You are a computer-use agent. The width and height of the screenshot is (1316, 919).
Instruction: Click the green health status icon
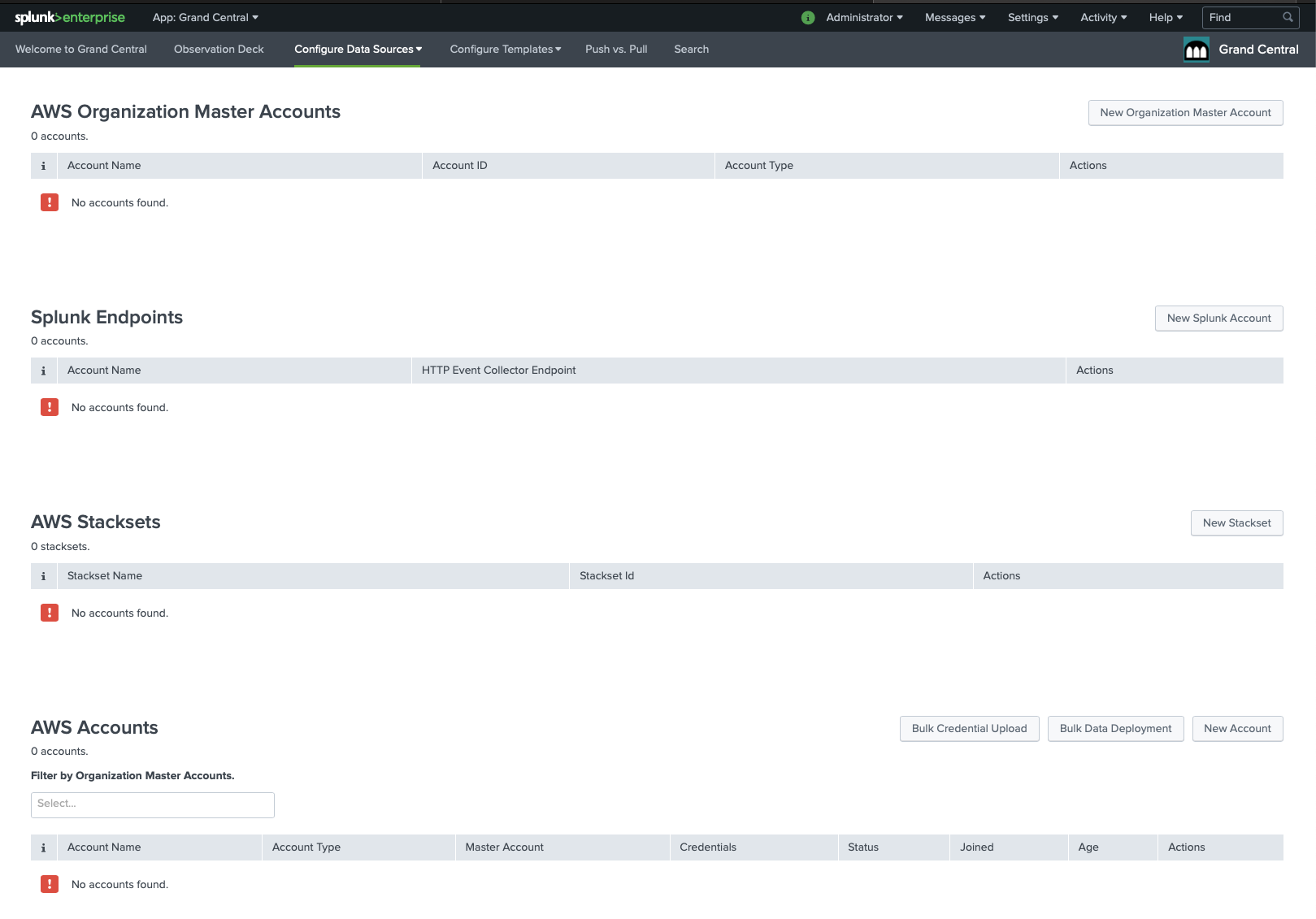[808, 17]
